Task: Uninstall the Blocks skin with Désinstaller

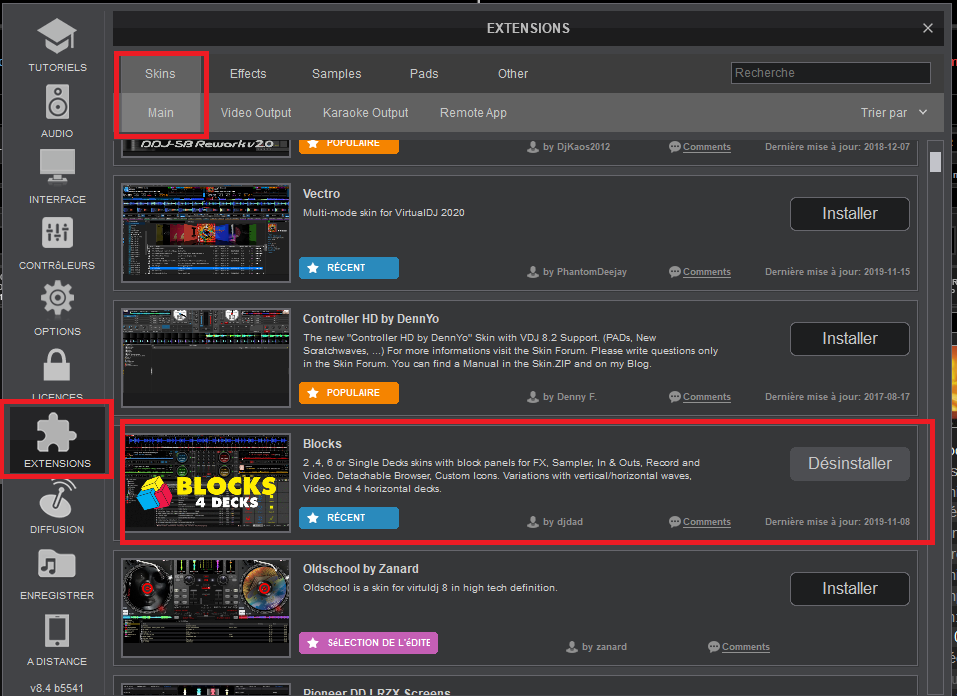Action: 849,464
